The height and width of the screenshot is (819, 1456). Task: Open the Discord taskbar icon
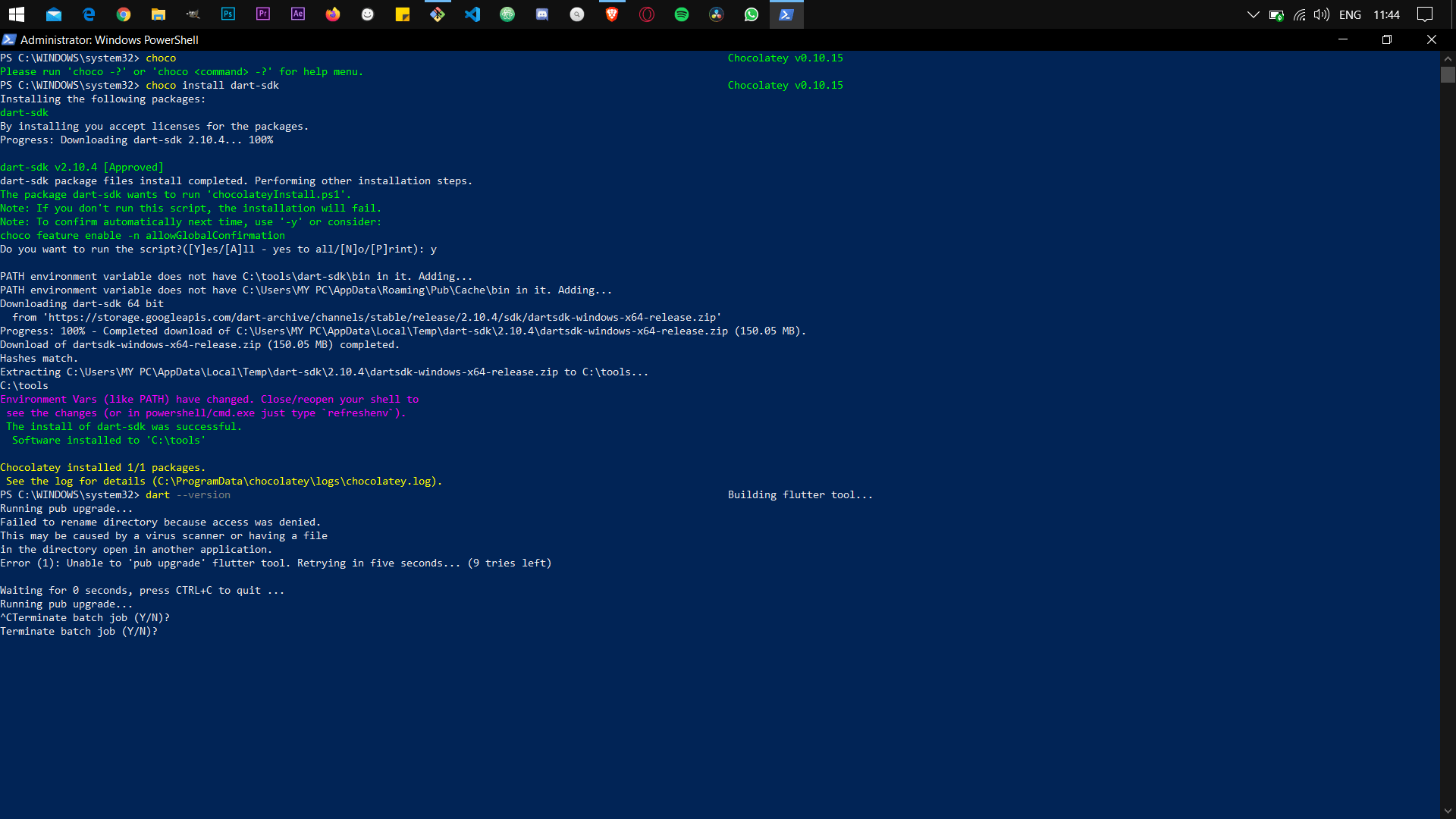click(542, 14)
